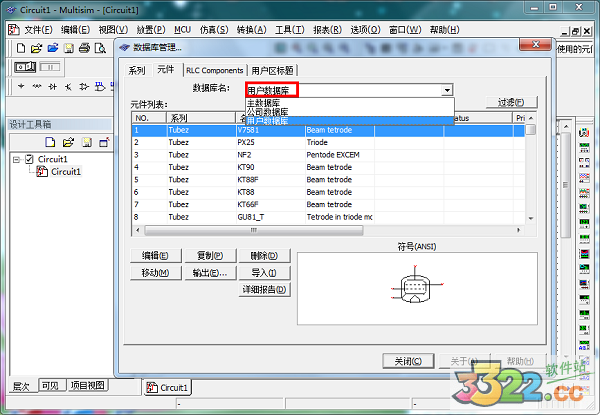Click the 过滤(F) button
Viewport: 600px width, 415px height.
click(511, 102)
